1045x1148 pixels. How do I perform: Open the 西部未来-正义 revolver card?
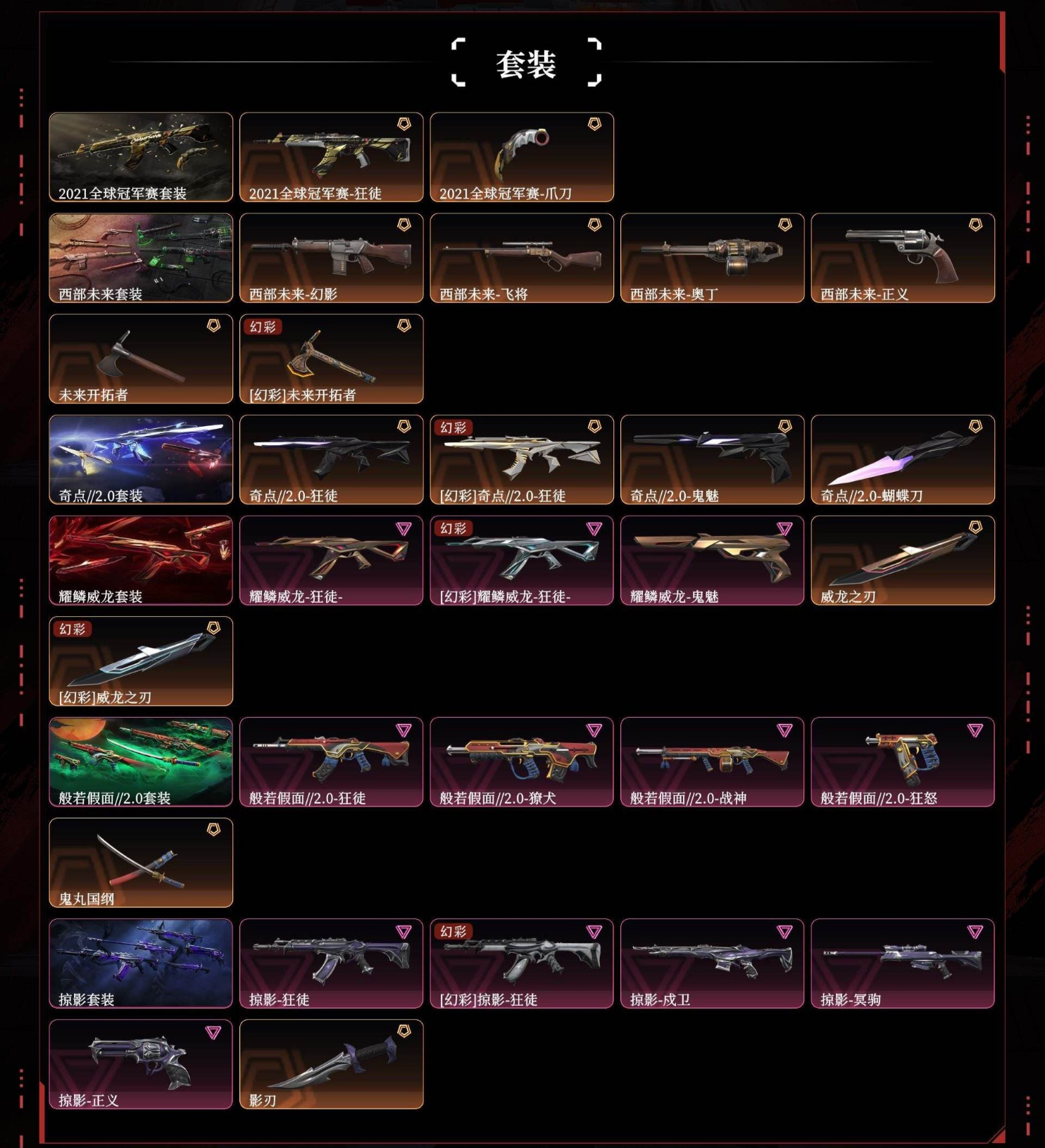click(x=903, y=258)
